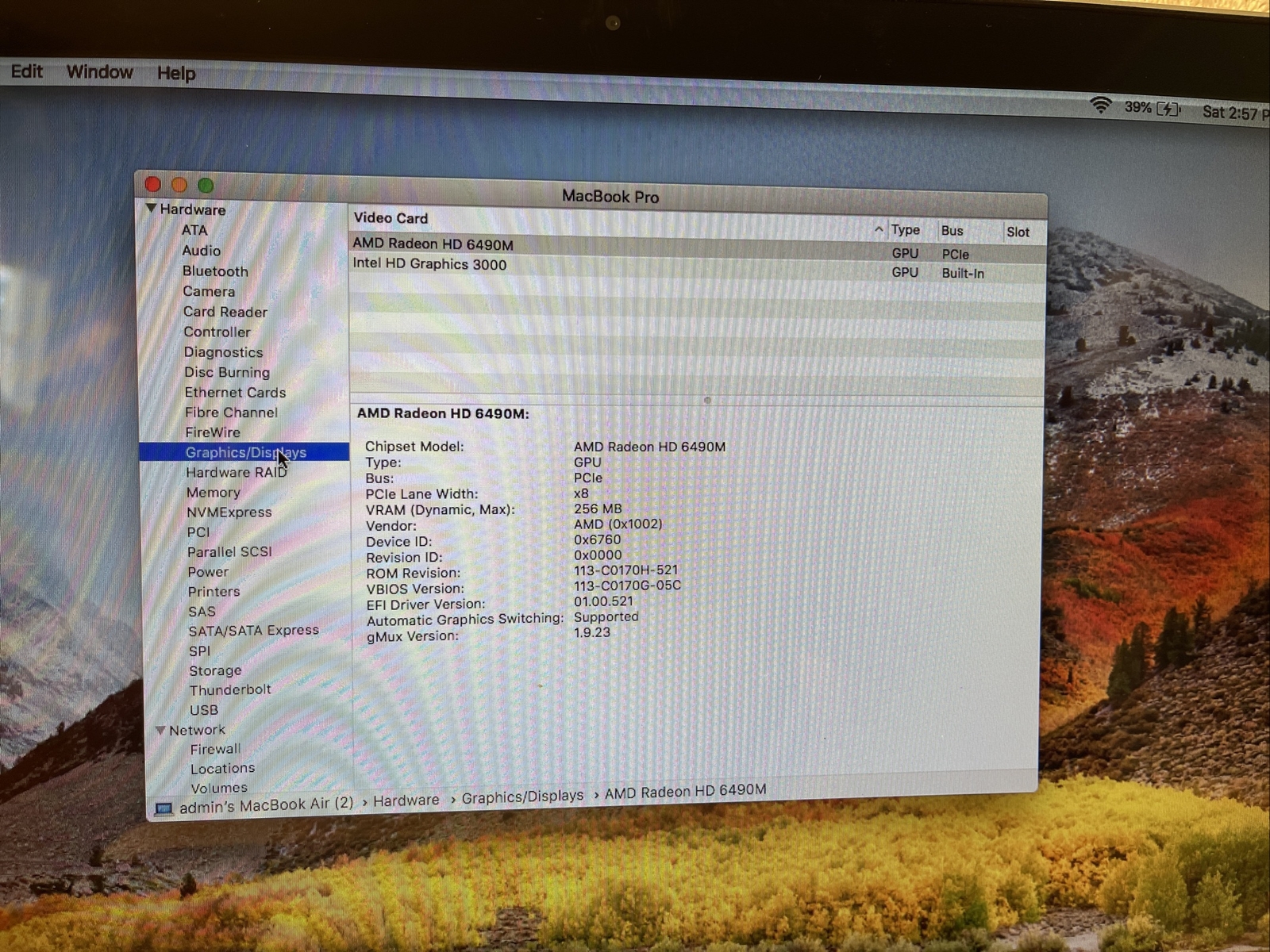Select Audio in the sidebar

coord(202,251)
